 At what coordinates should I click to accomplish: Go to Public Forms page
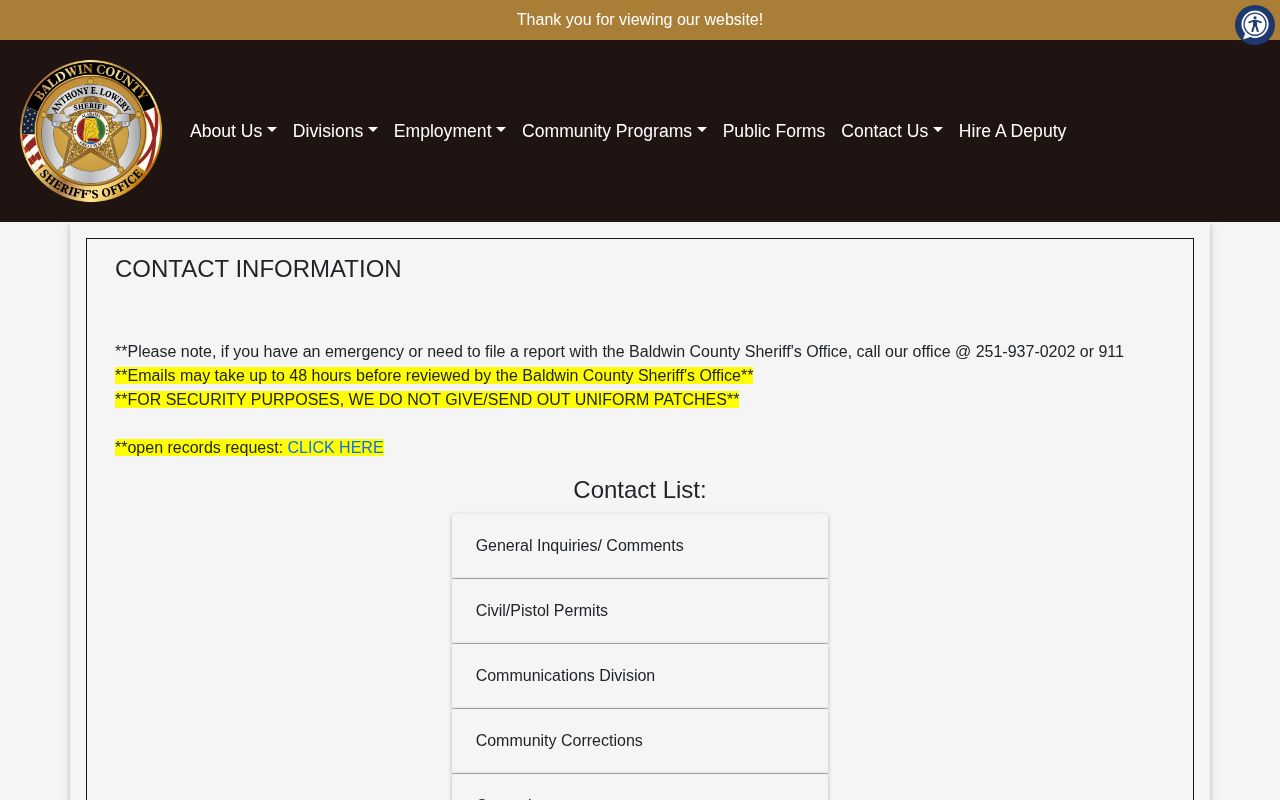[774, 131]
